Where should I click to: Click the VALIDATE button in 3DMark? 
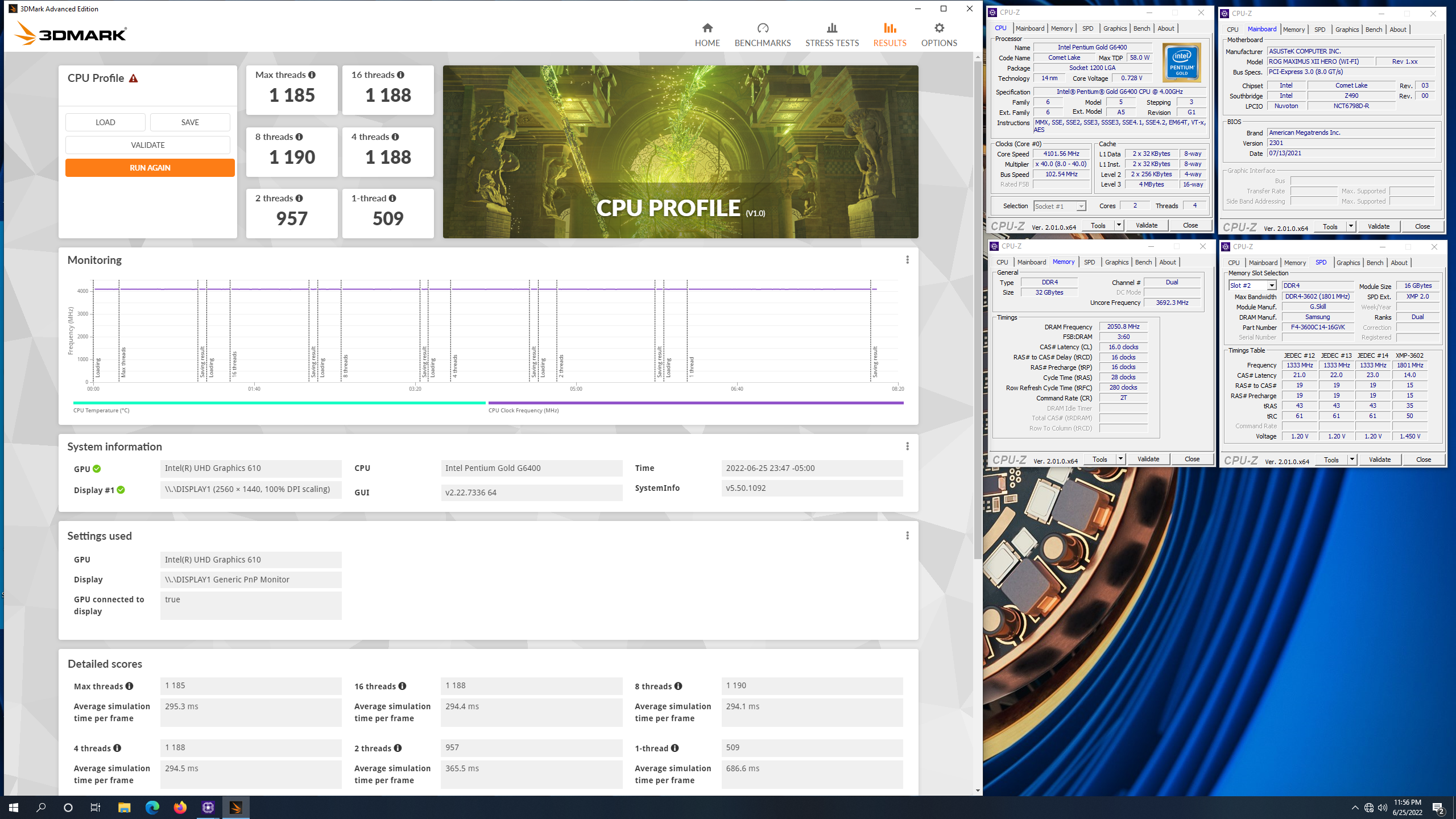tap(148, 145)
